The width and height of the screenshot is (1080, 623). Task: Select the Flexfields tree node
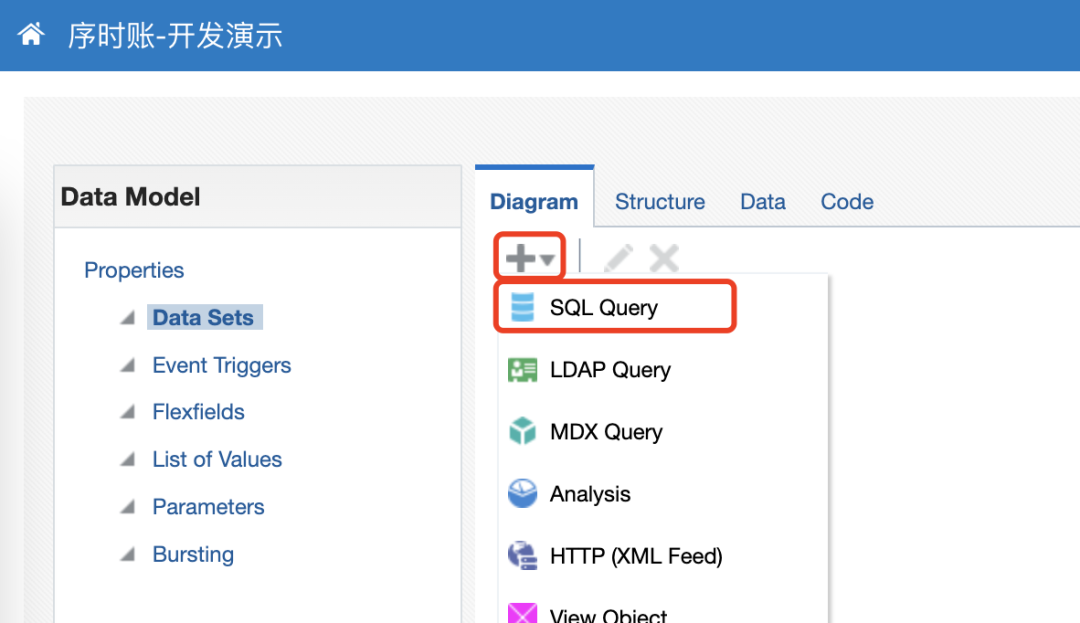(198, 412)
